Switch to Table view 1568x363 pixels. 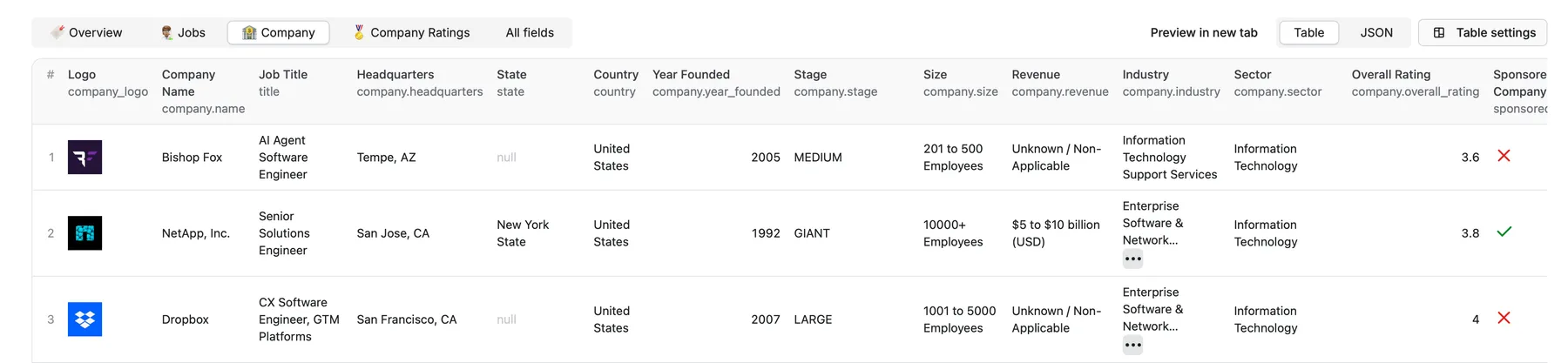click(x=1308, y=33)
